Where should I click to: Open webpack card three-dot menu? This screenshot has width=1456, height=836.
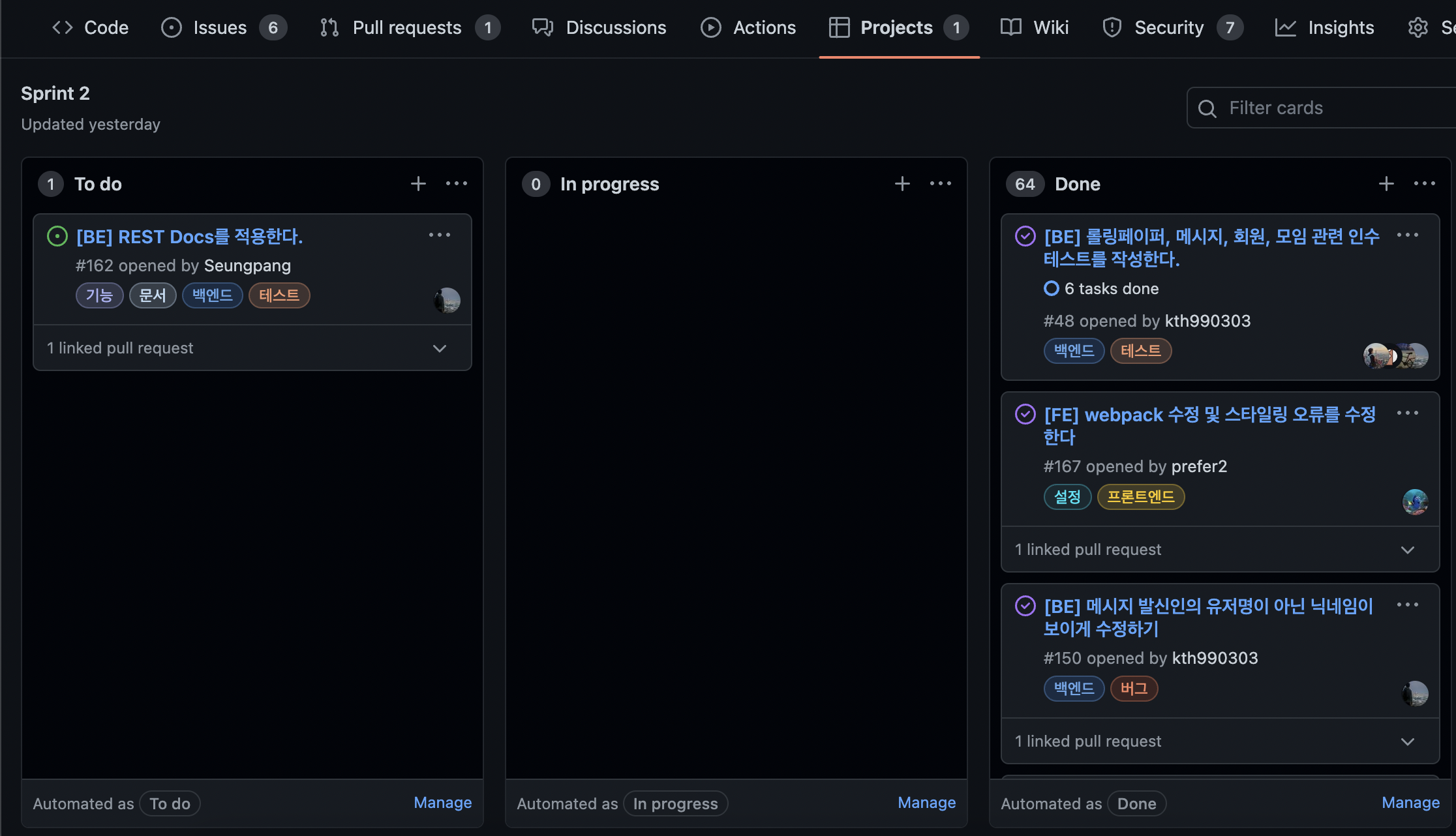[1408, 413]
